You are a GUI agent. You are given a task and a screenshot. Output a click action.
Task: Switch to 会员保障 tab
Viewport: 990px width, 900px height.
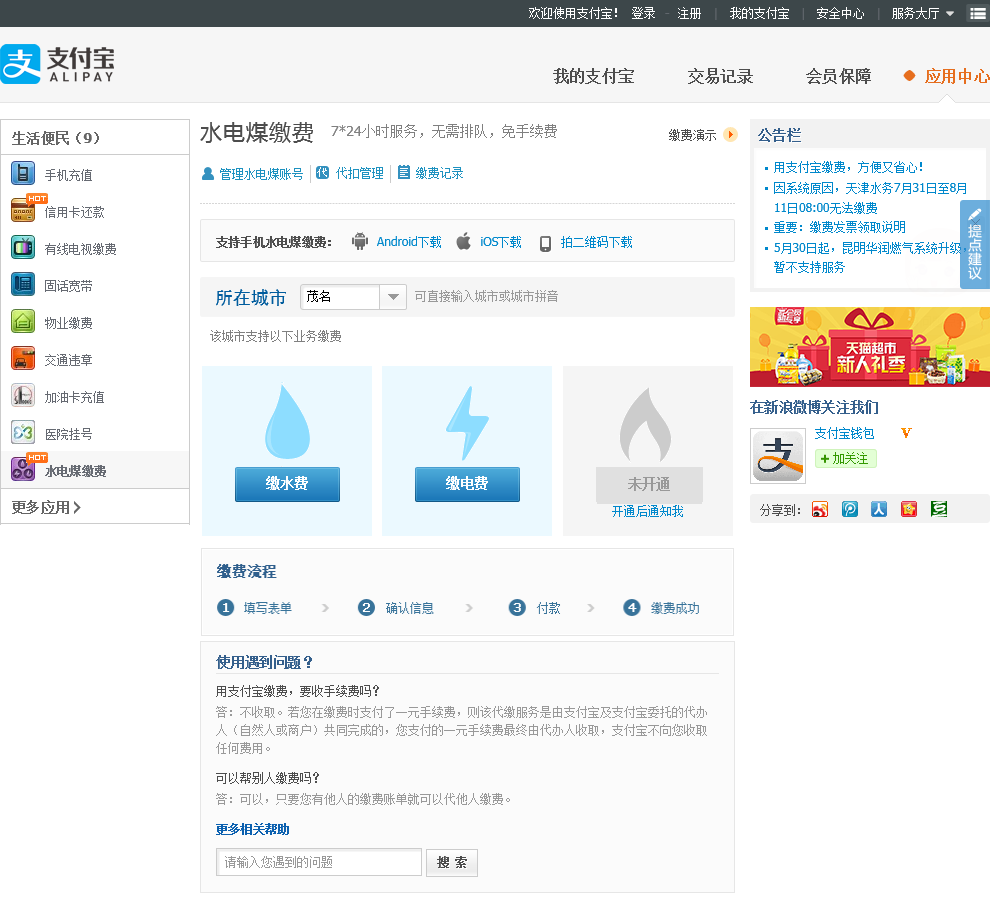[838, 76]
